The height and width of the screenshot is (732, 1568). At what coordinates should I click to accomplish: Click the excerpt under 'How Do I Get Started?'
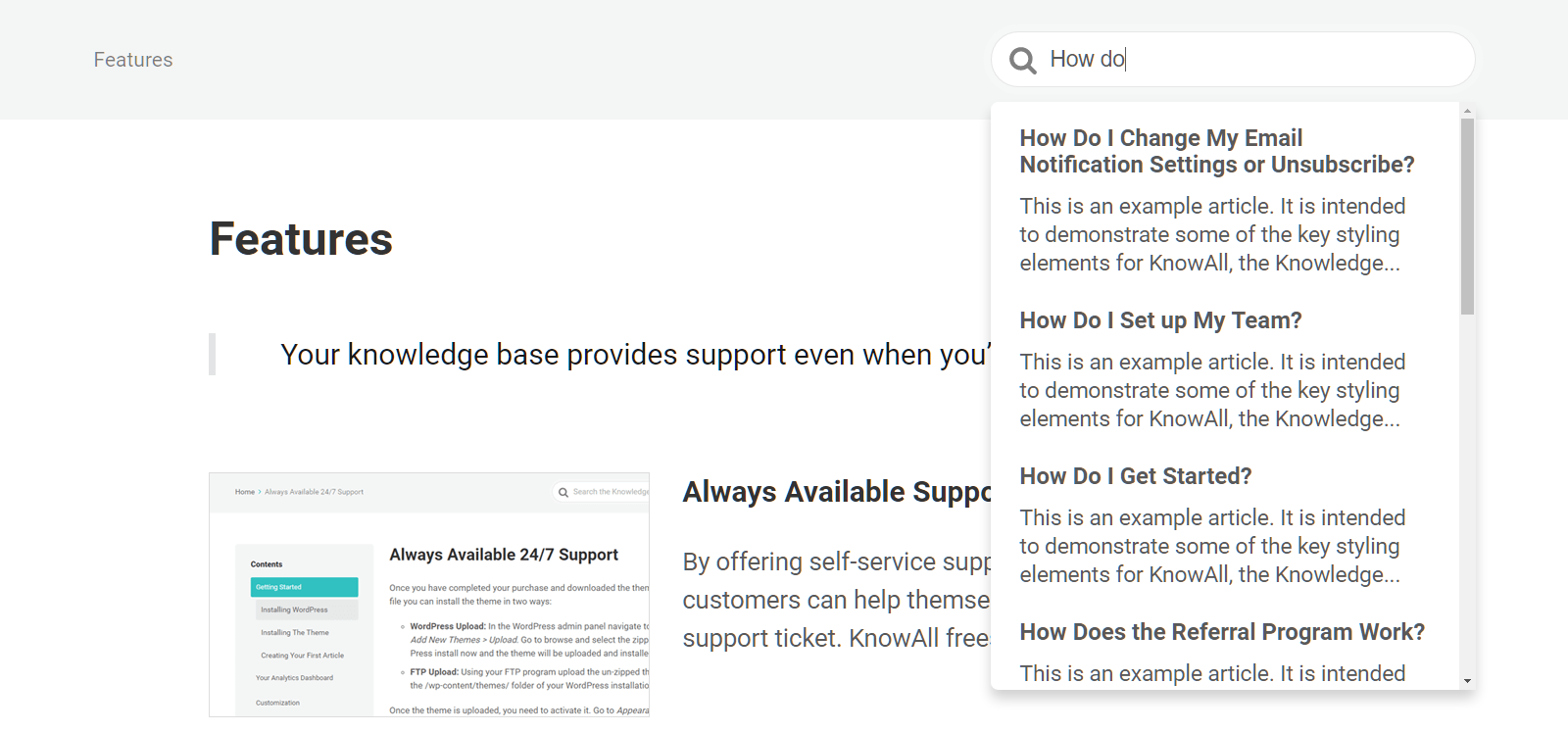(1211, 546)
